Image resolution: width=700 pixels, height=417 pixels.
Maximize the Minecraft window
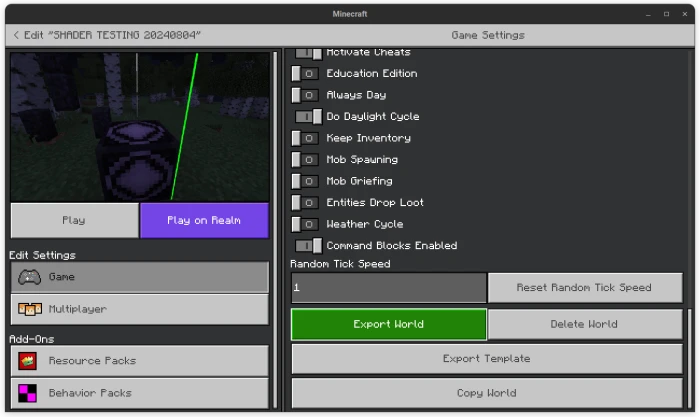pos(667,14)
